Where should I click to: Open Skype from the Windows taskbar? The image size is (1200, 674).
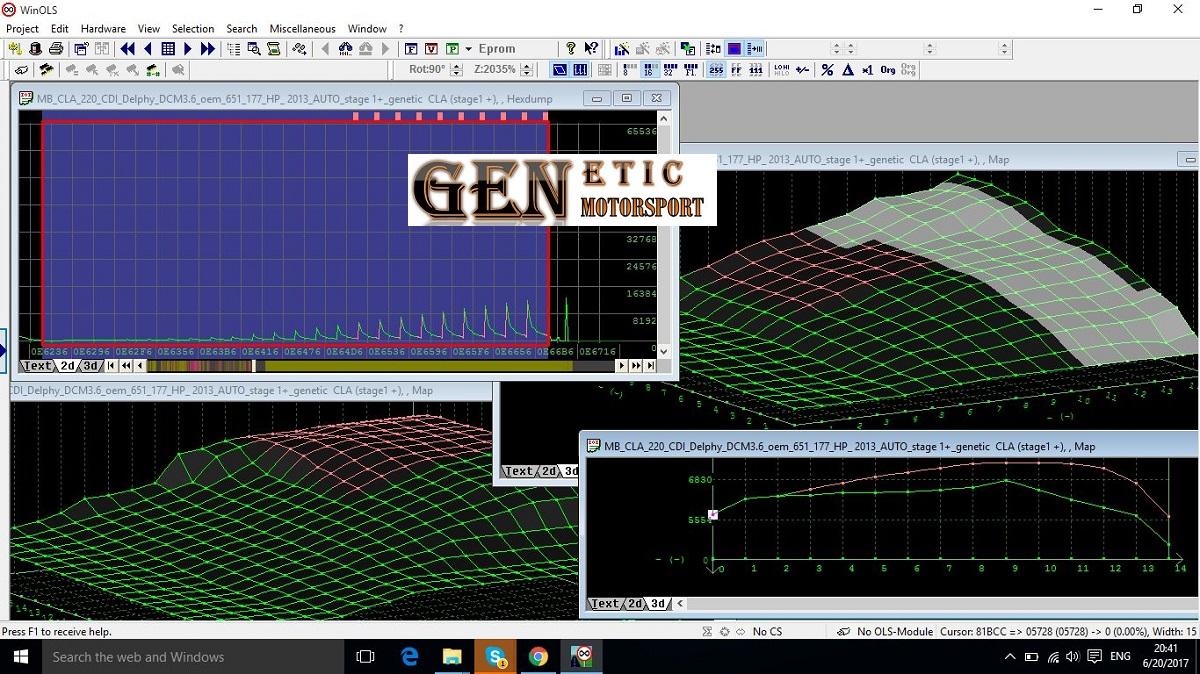(x=495, y=657)
